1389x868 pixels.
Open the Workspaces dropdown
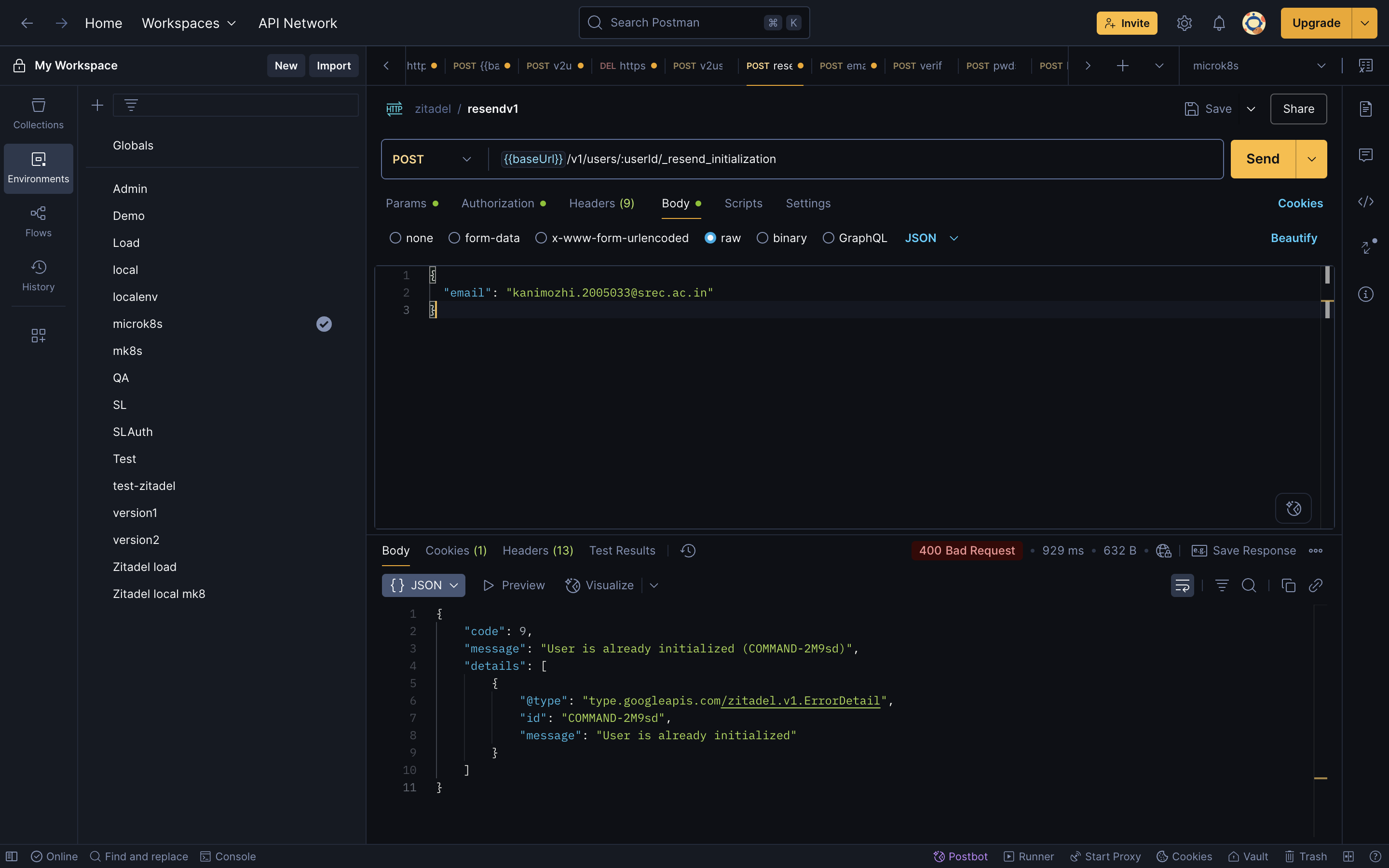(189, 23)
